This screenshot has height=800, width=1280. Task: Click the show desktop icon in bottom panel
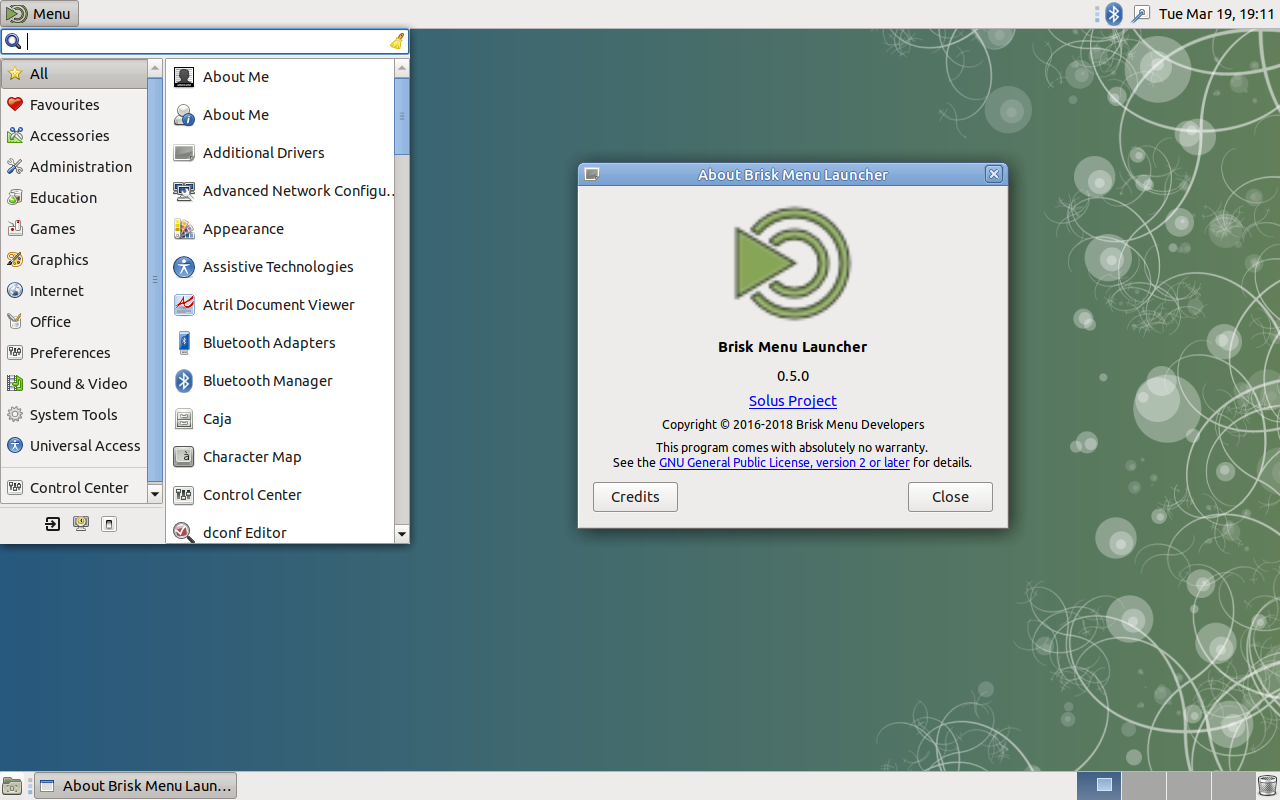point(12,786)
